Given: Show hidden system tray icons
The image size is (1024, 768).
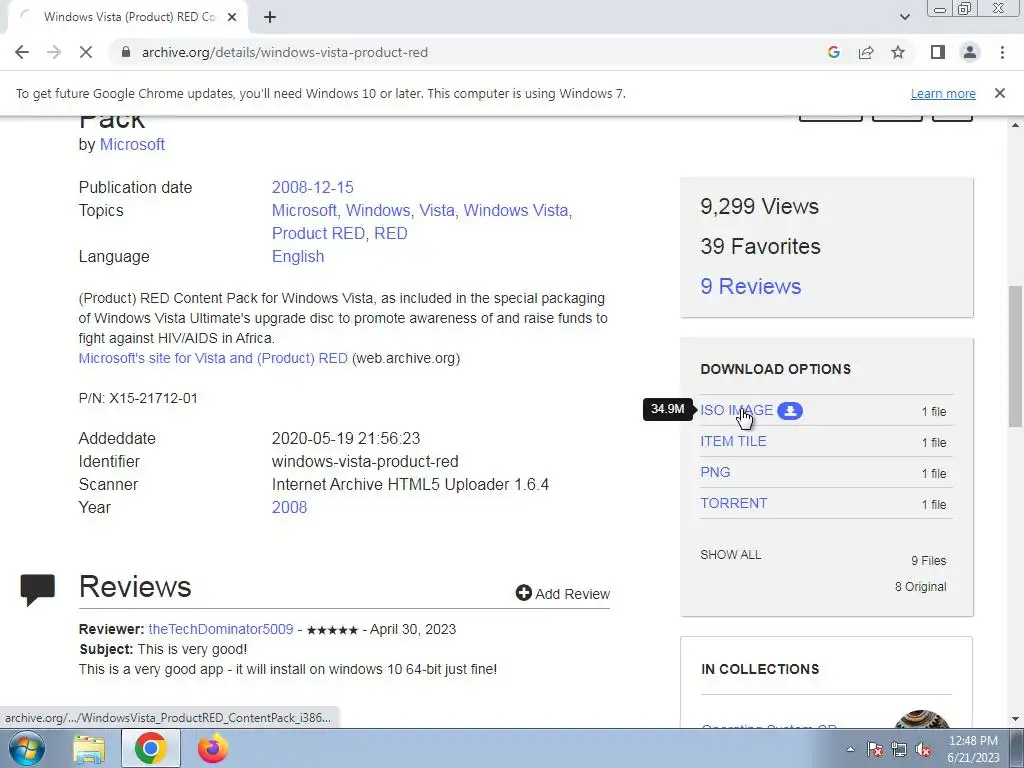Looking at the screenshot, I should [x=850, y=749].
